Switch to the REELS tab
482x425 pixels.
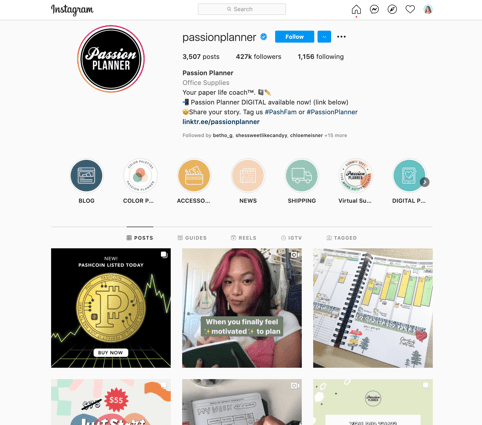244,238
